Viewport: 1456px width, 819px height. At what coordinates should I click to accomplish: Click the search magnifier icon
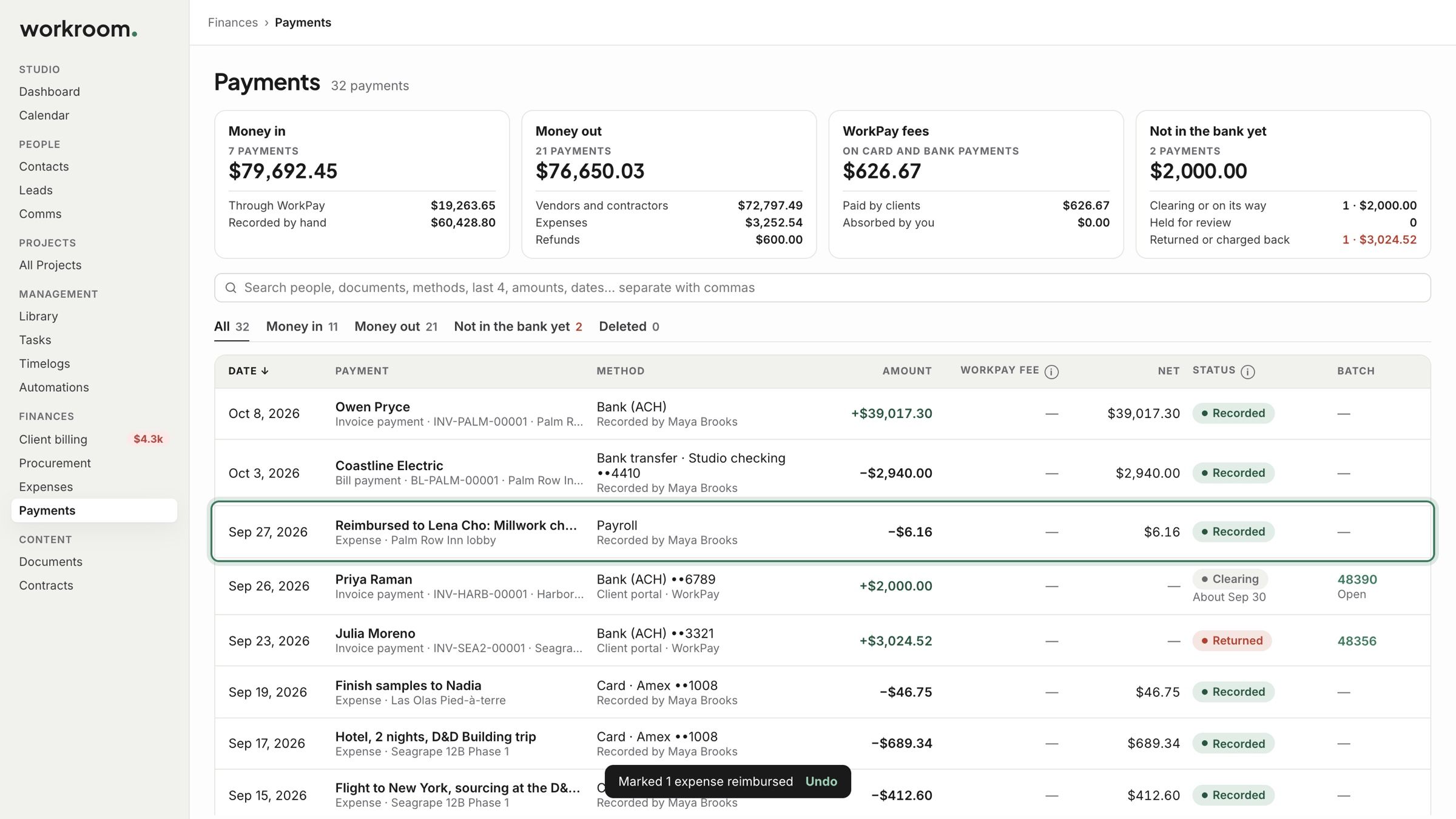click(x=231, y=288)
